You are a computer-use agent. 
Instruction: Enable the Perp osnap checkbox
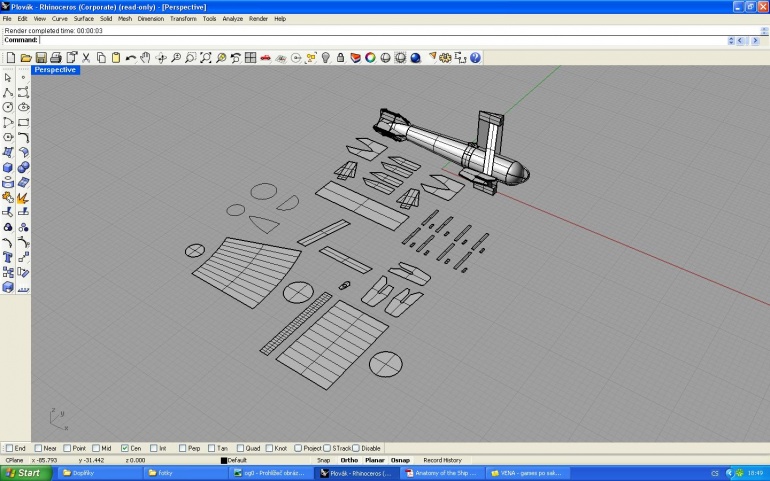(183, 448)
